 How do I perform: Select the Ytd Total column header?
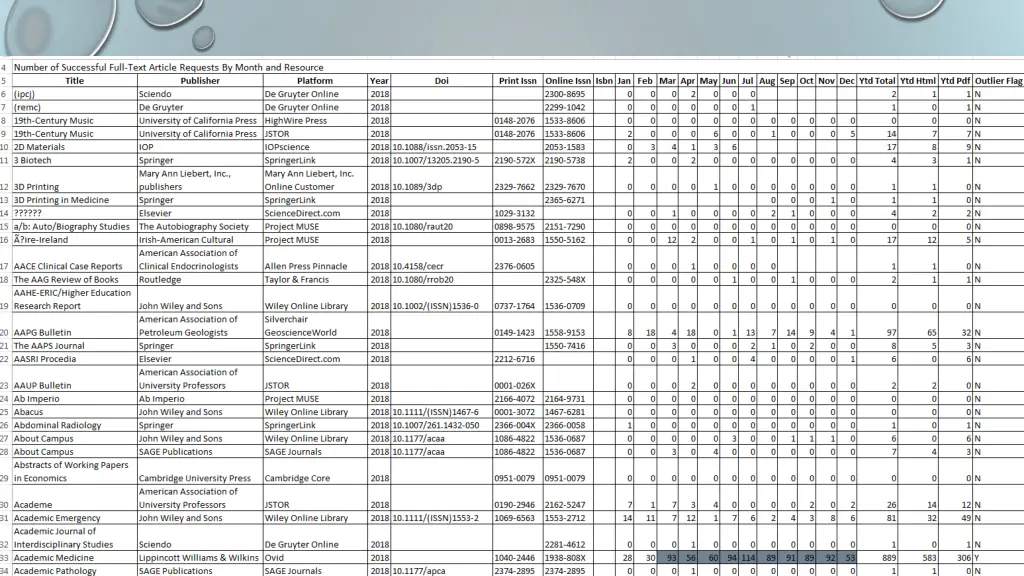pos(877,81)
